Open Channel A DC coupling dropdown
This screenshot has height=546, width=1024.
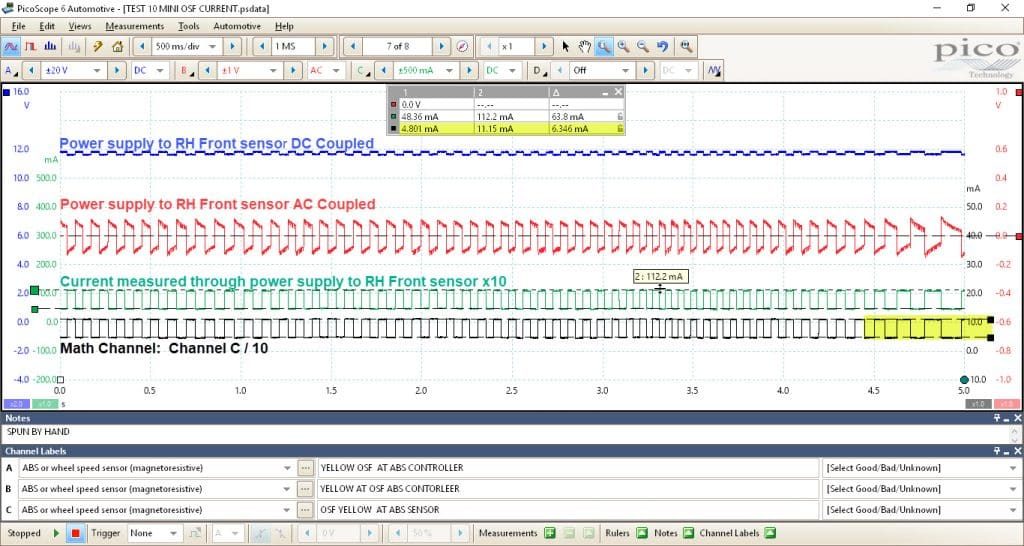[161, 70]
